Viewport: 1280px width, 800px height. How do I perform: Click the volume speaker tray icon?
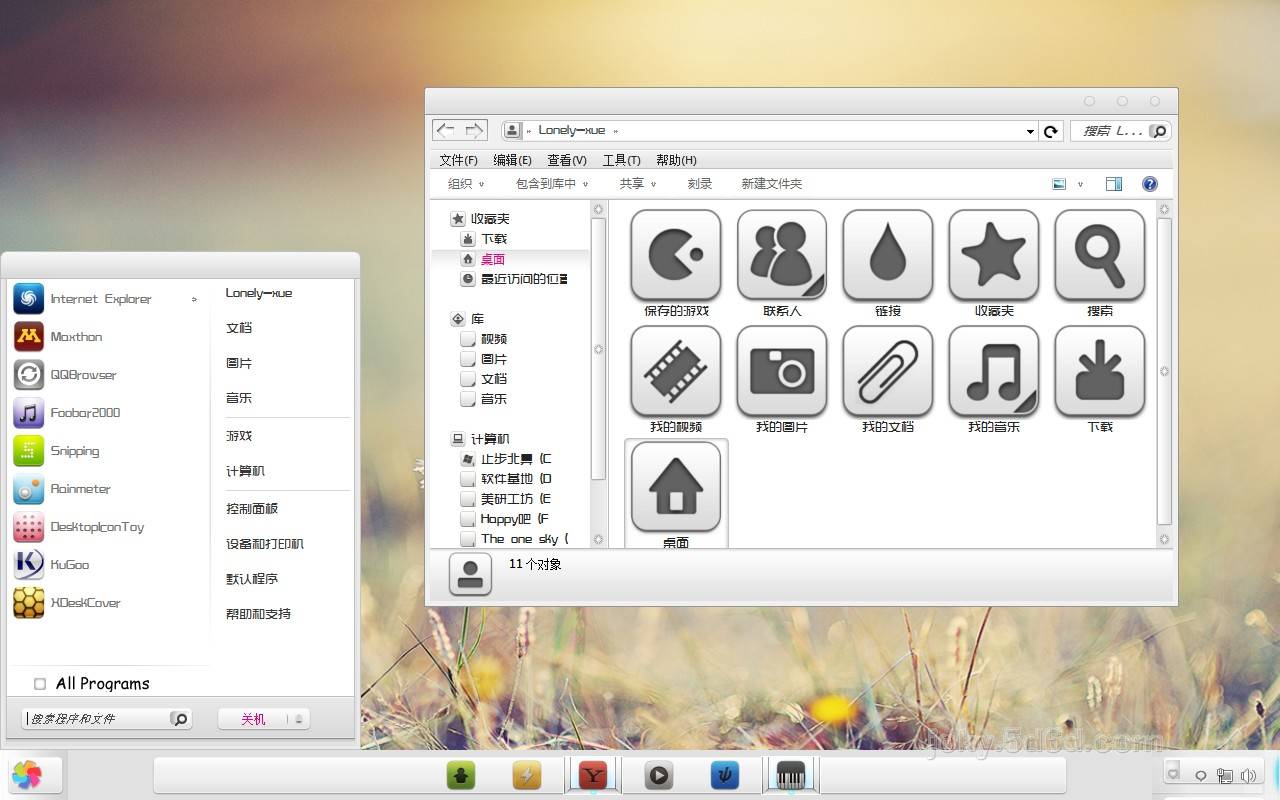tap(1248, 775)
